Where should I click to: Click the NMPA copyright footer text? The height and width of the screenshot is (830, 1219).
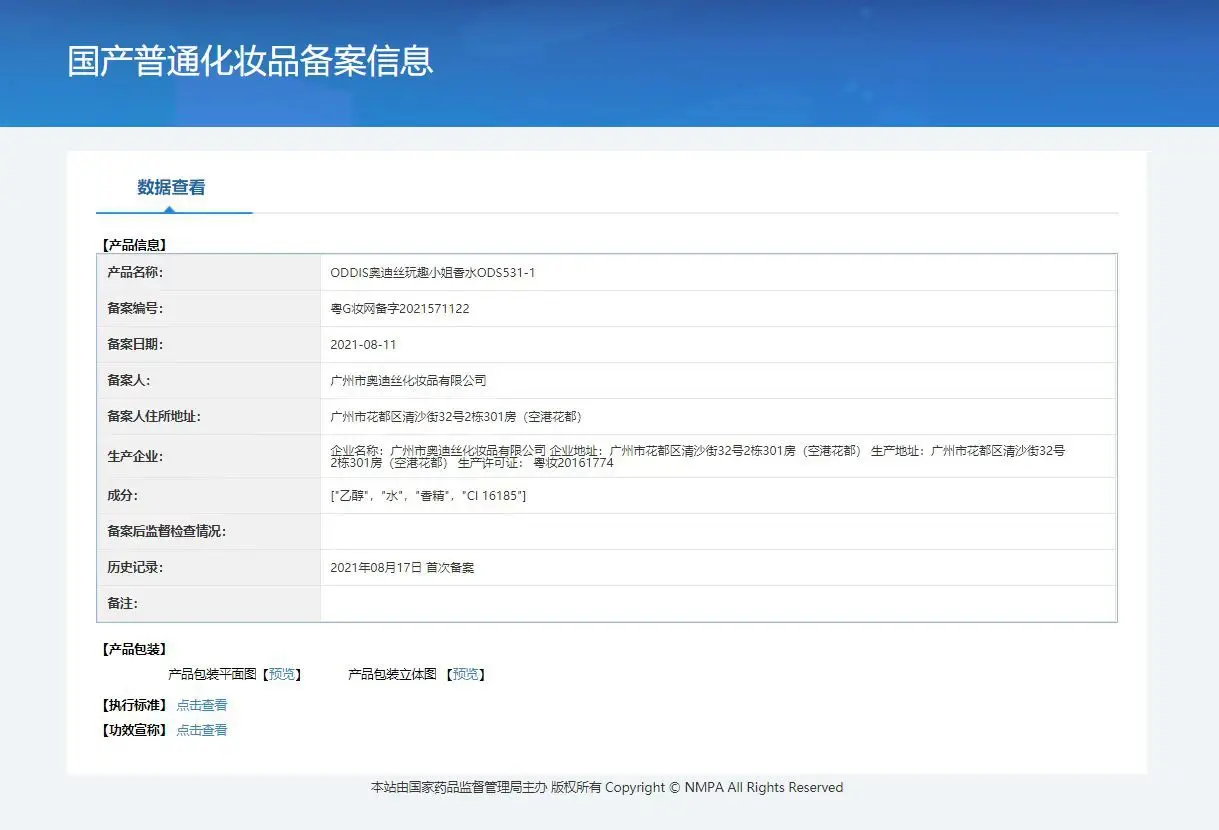[x=607, y=788]
